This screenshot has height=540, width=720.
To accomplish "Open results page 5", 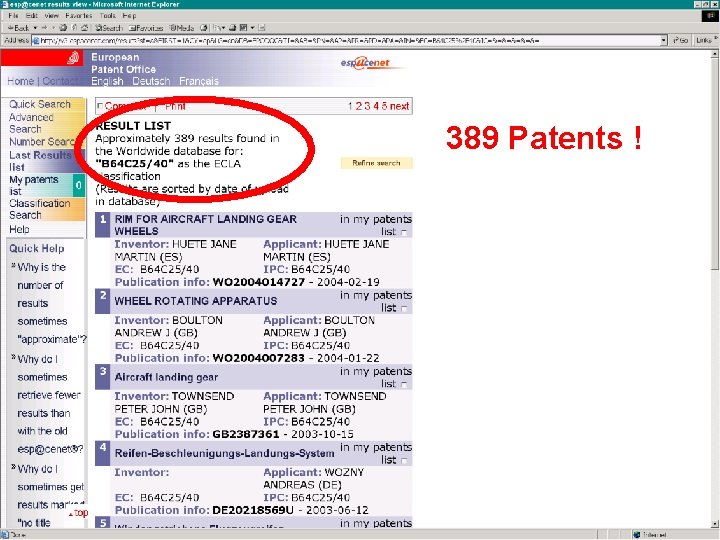I will click(384, 107).
